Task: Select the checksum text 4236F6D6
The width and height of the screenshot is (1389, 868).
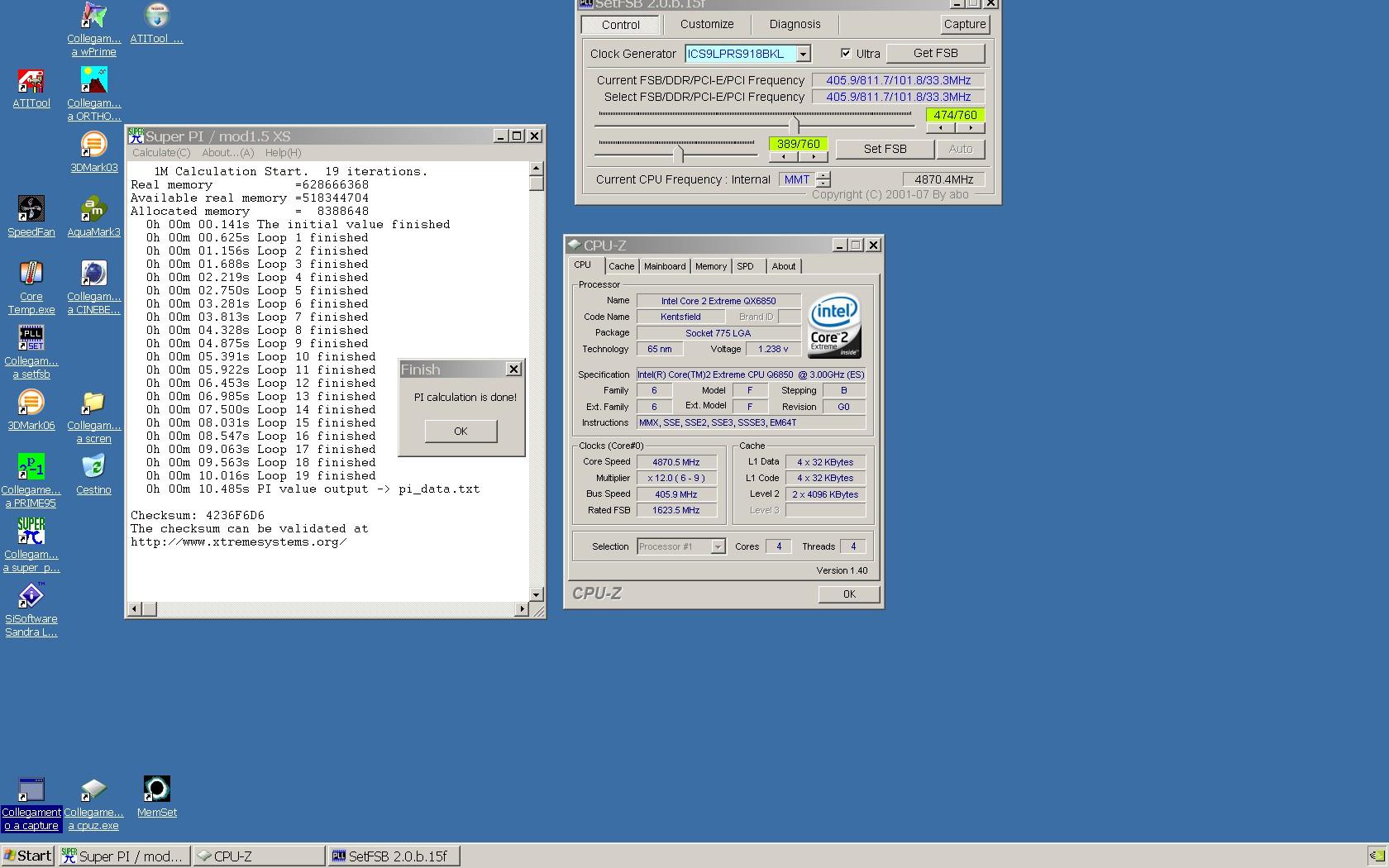Action: point(235,515)
